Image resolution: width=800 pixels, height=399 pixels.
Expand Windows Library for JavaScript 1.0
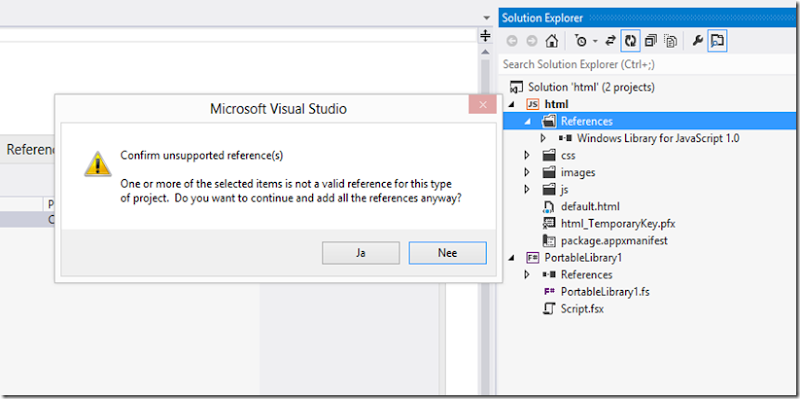pos(543,138)
